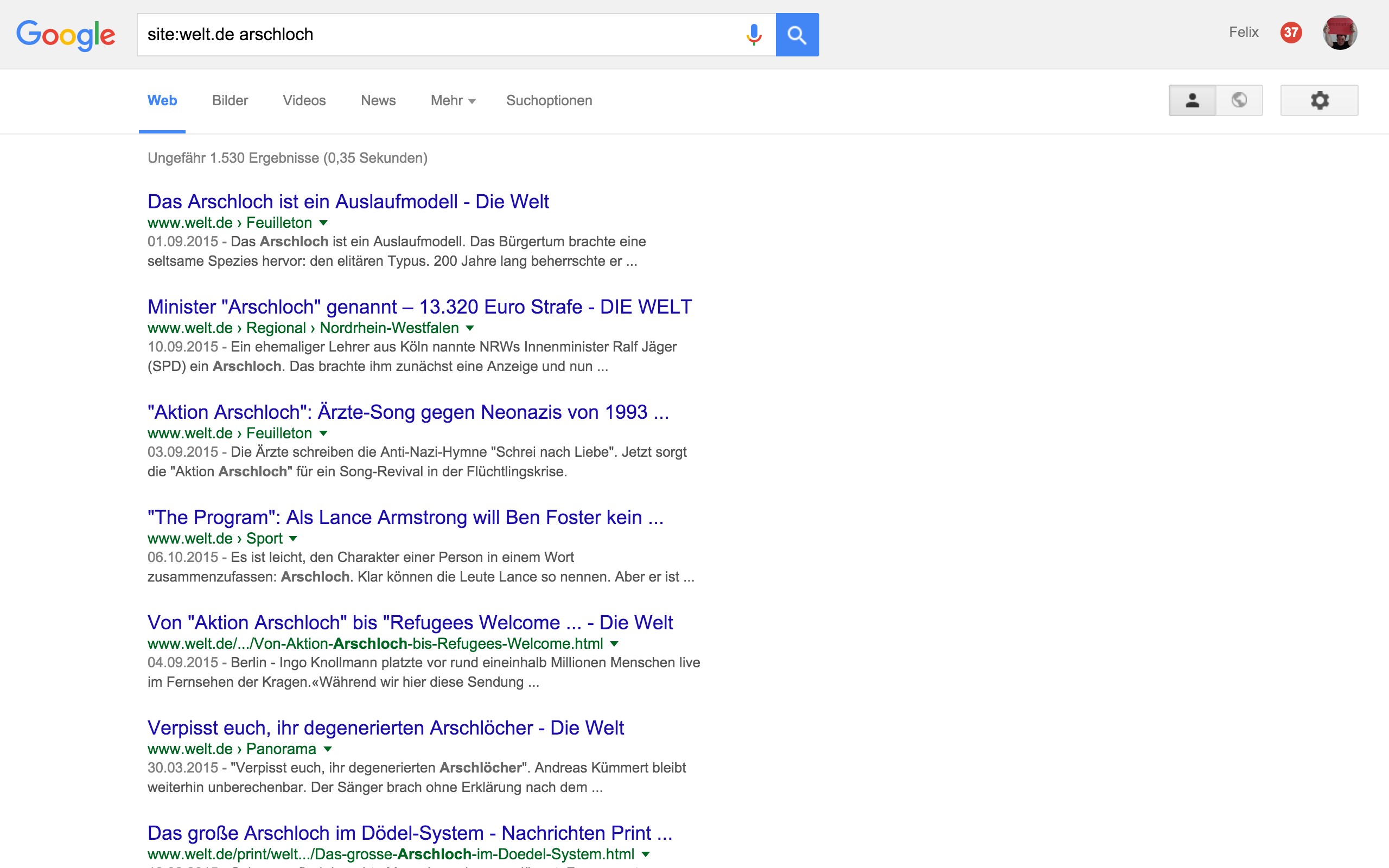Open the Ärzte-Song gegen Neonazis result
The height and width of the screenshot is (868, 1389).
408,412
